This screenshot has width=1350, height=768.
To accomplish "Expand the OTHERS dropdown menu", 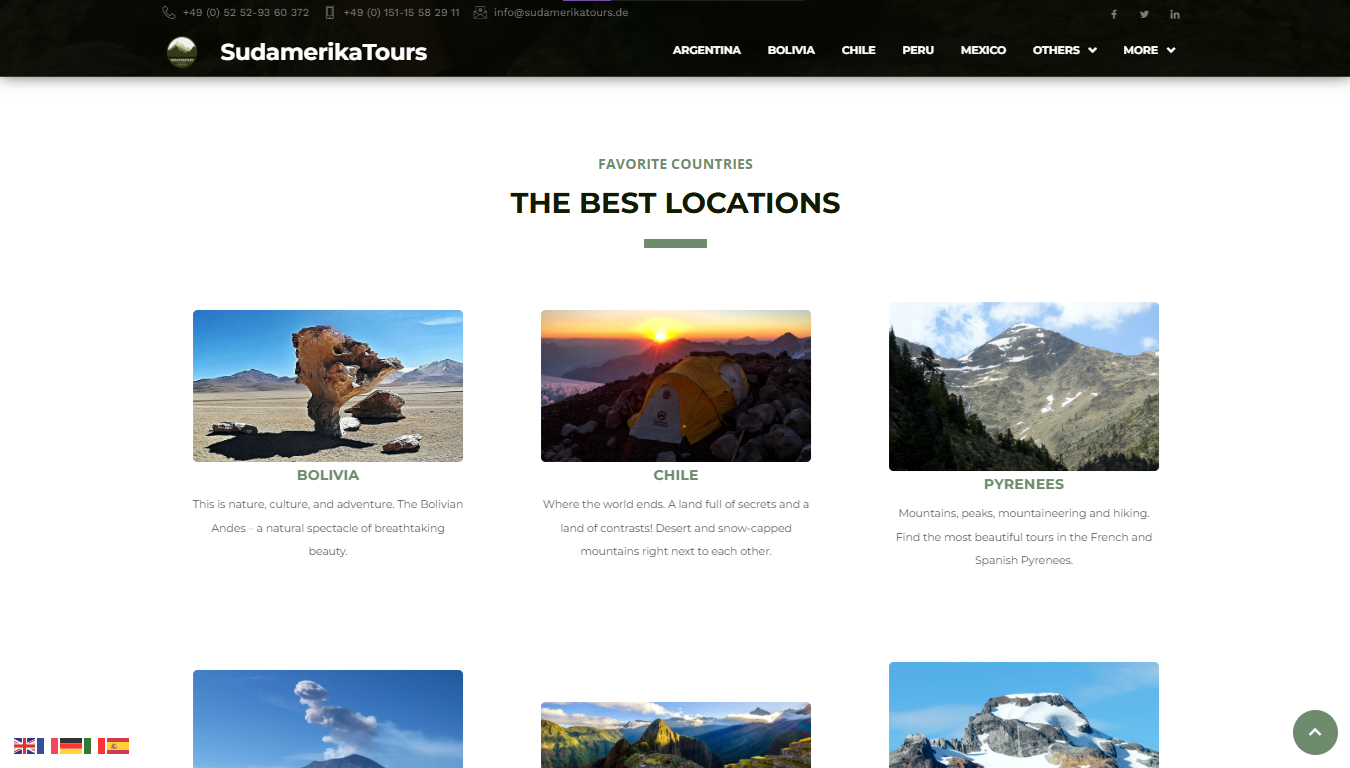I will pos(1065,50).
